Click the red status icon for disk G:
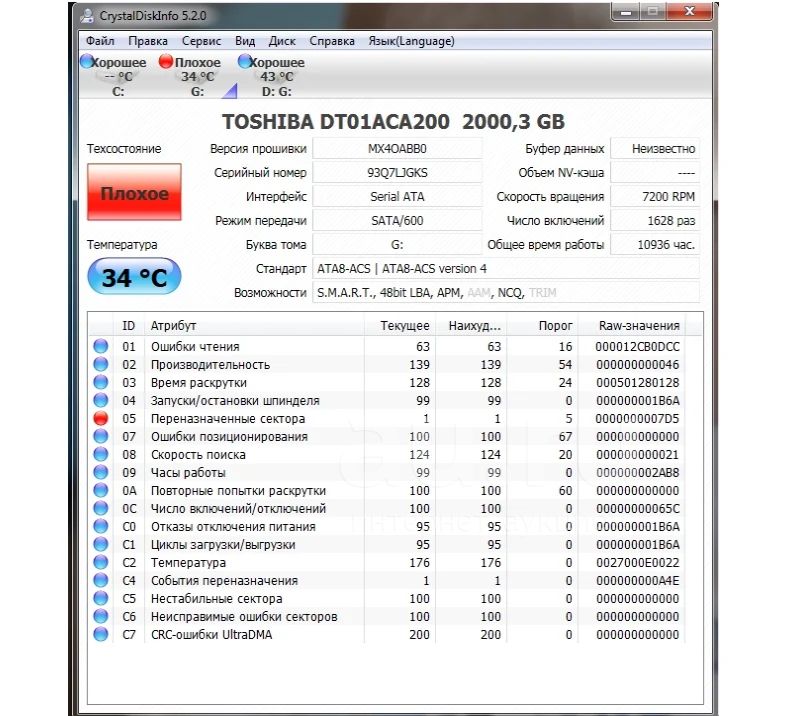The image size is (800, 716). [x=166, y=62]
